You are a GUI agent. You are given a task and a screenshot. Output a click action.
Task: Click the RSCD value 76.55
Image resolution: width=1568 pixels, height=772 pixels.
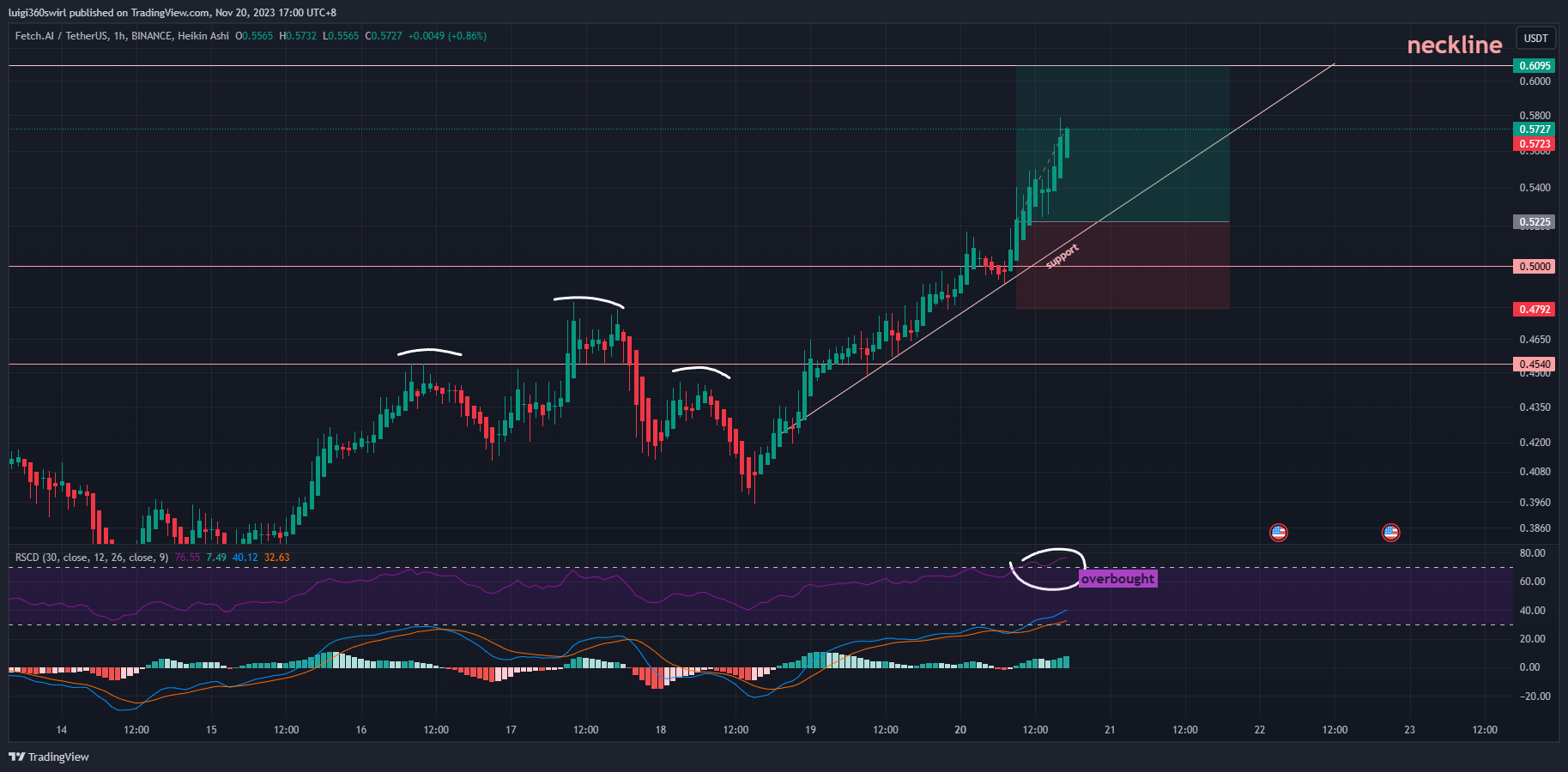(187, 558)
